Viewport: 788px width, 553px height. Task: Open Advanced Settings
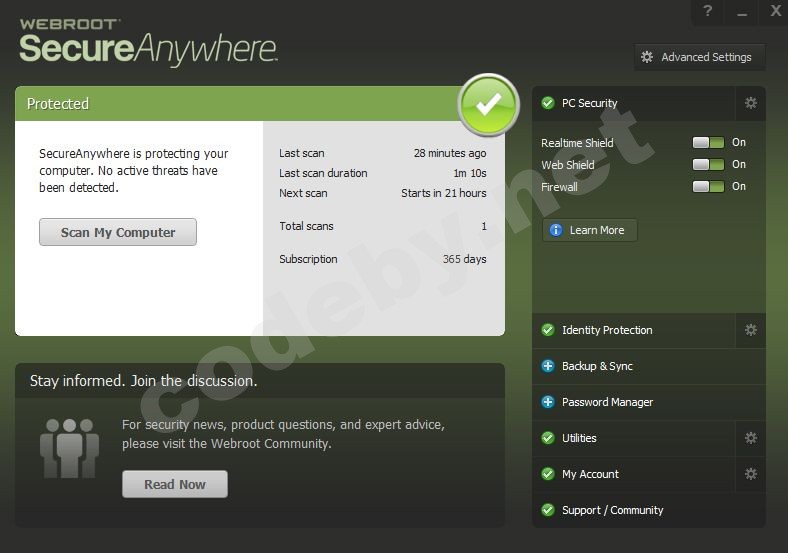pyautogui.click(x=699, y=57)
